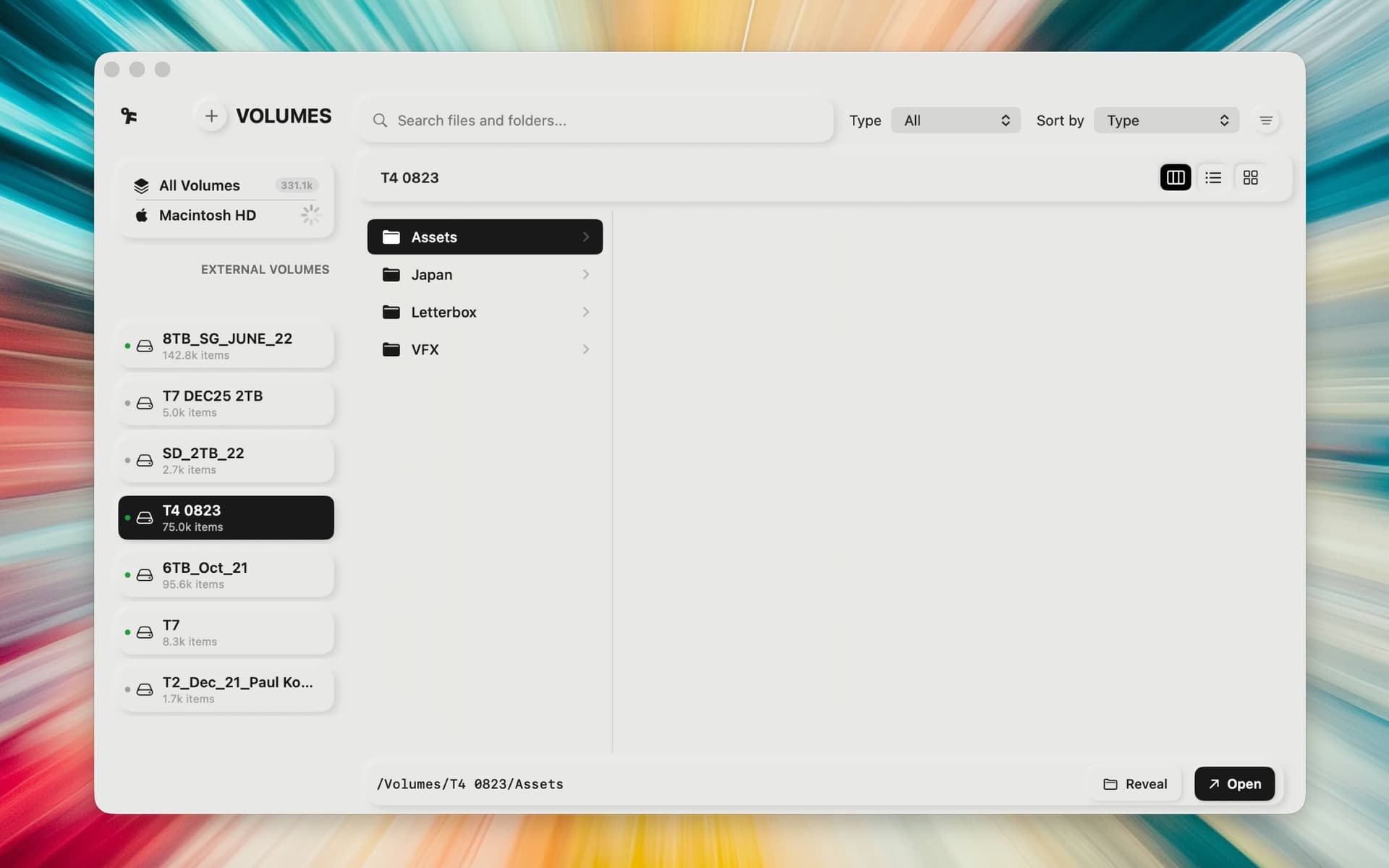This screenshot has height=868, width=1389.
Task: Click the Open button
Action: click(x=1234, y=783)
